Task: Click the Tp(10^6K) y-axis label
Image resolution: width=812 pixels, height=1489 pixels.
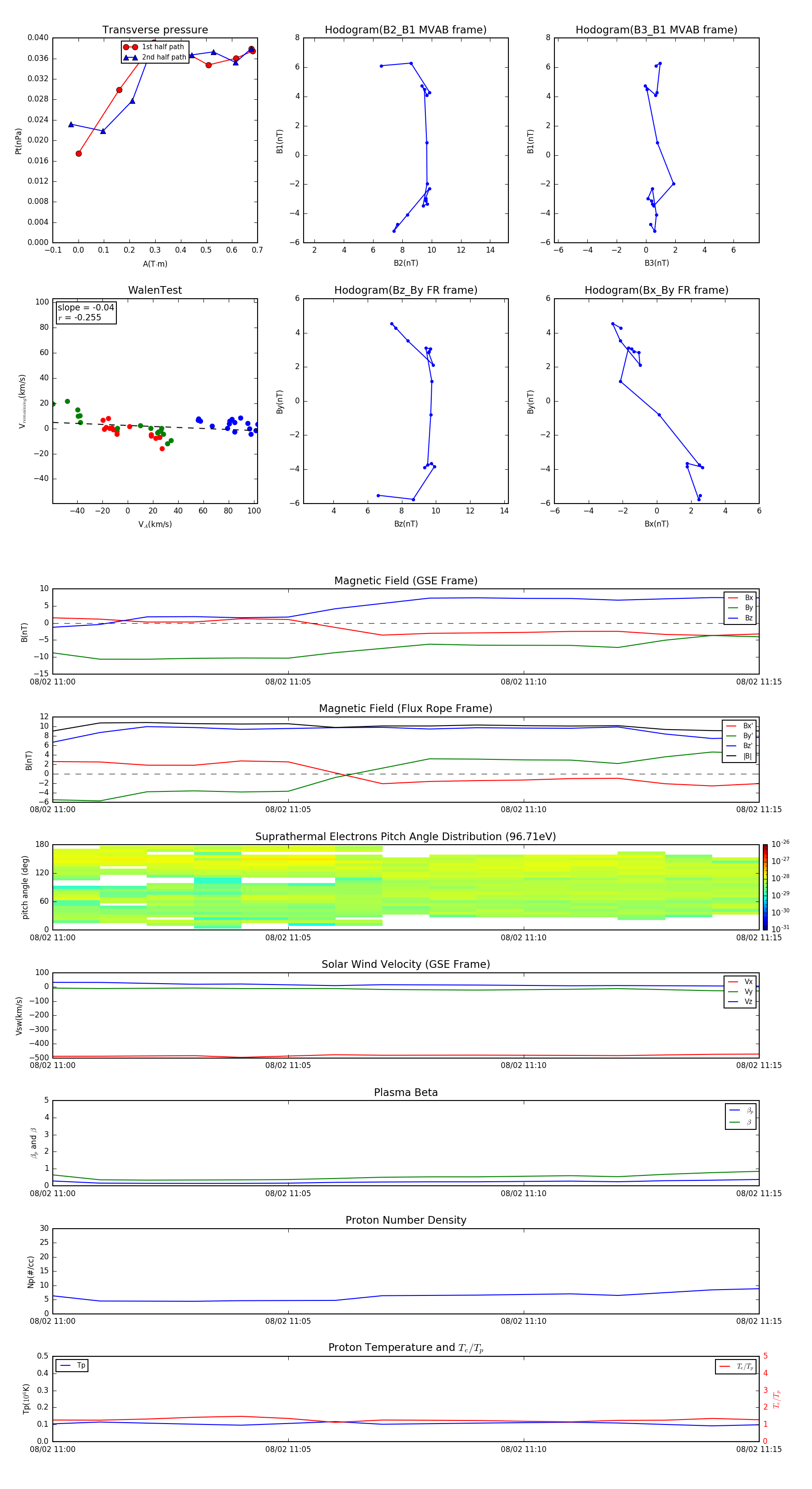Action: [x=26, y=1399]
